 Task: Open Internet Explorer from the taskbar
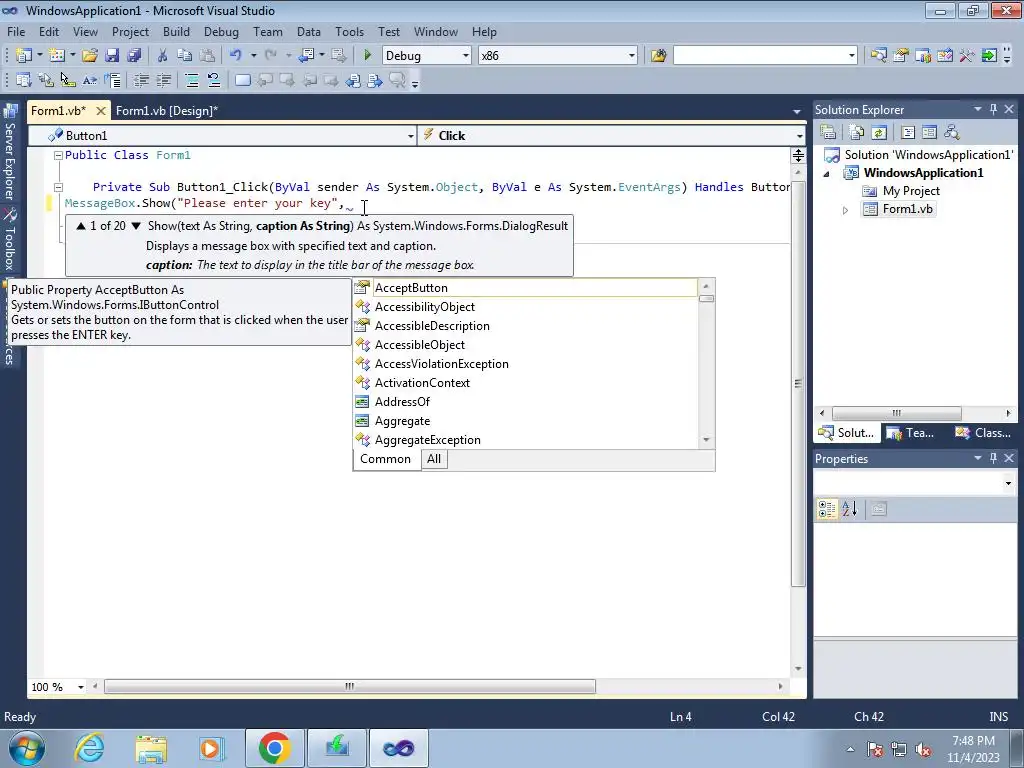coord(89,748)
